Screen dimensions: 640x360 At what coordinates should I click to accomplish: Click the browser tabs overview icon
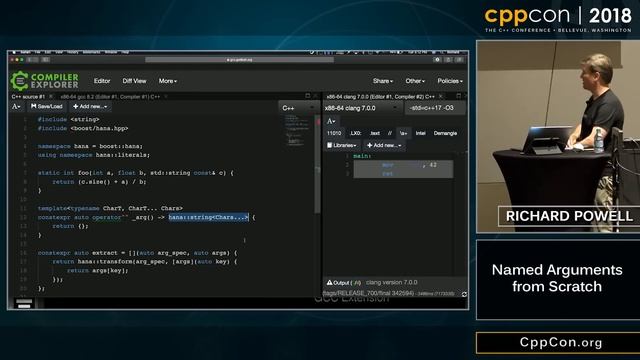tap(460, 60)
